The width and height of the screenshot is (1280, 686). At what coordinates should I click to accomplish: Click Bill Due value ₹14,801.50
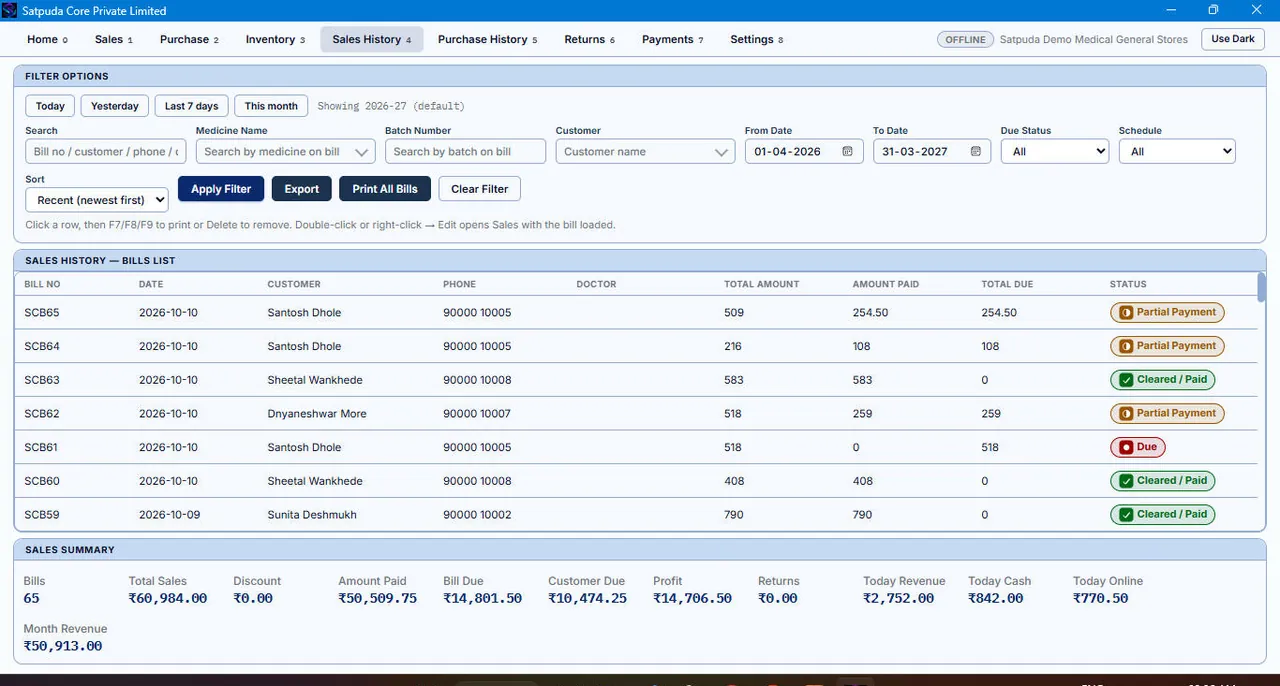(483, 598)
